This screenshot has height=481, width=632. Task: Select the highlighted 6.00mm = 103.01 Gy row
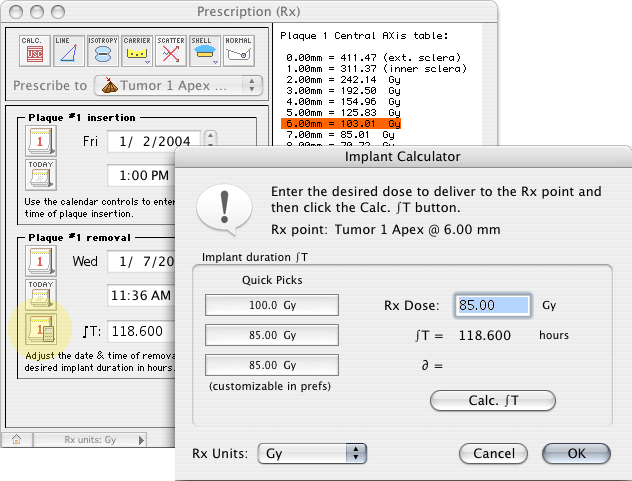tap(341, 123)
